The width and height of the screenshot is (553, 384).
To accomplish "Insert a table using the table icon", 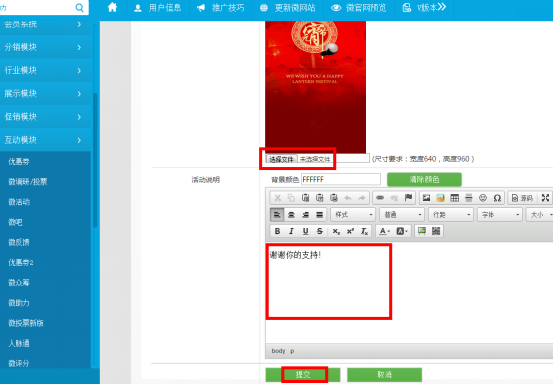I will click(x=455, y=198).
